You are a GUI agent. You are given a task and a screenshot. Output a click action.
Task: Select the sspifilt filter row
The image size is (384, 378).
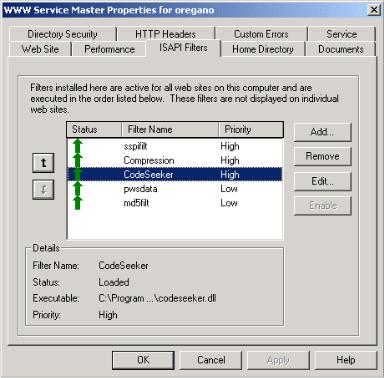tap(175, 146)
